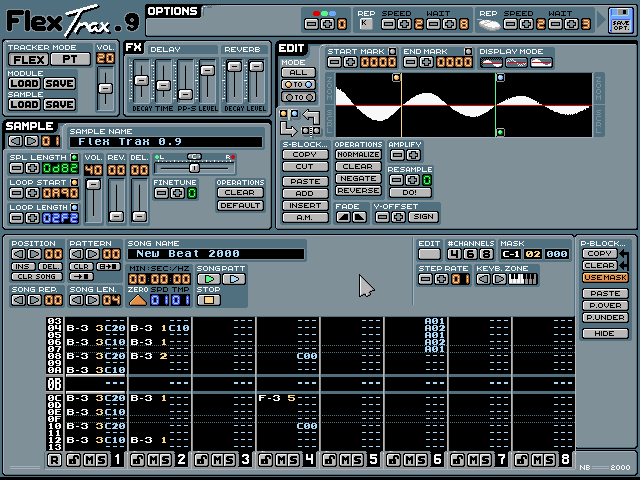The image size is (640, 480).
Task: Decrease End Mark with the minus button
Action: (x=410, y=62)
